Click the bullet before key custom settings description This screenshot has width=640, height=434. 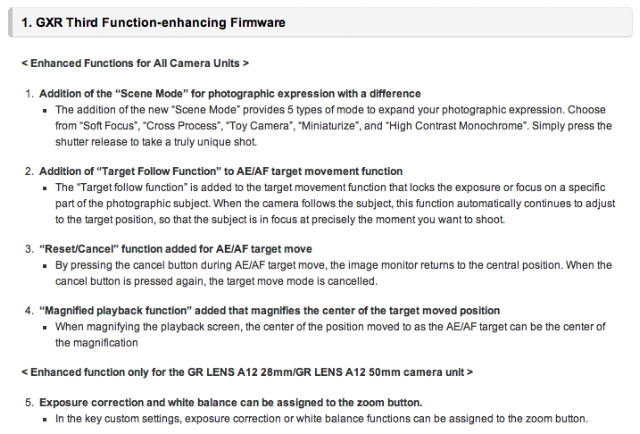click(x=45, y=419)
